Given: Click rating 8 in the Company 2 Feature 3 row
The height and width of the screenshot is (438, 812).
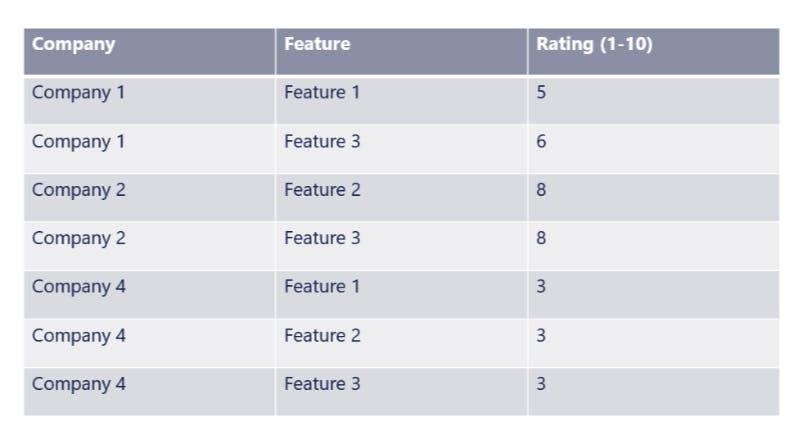Looking at the screenshot, I should 541,238.
